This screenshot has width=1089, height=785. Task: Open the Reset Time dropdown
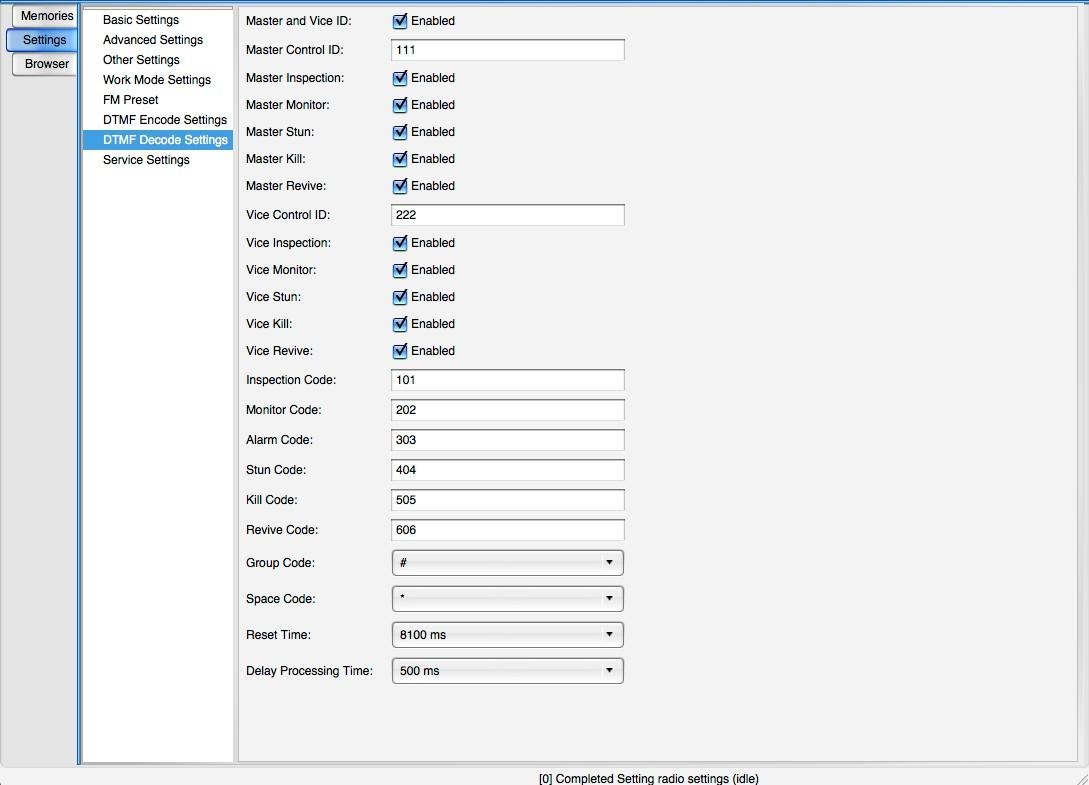pyautogui.click(x=507, y=635)
